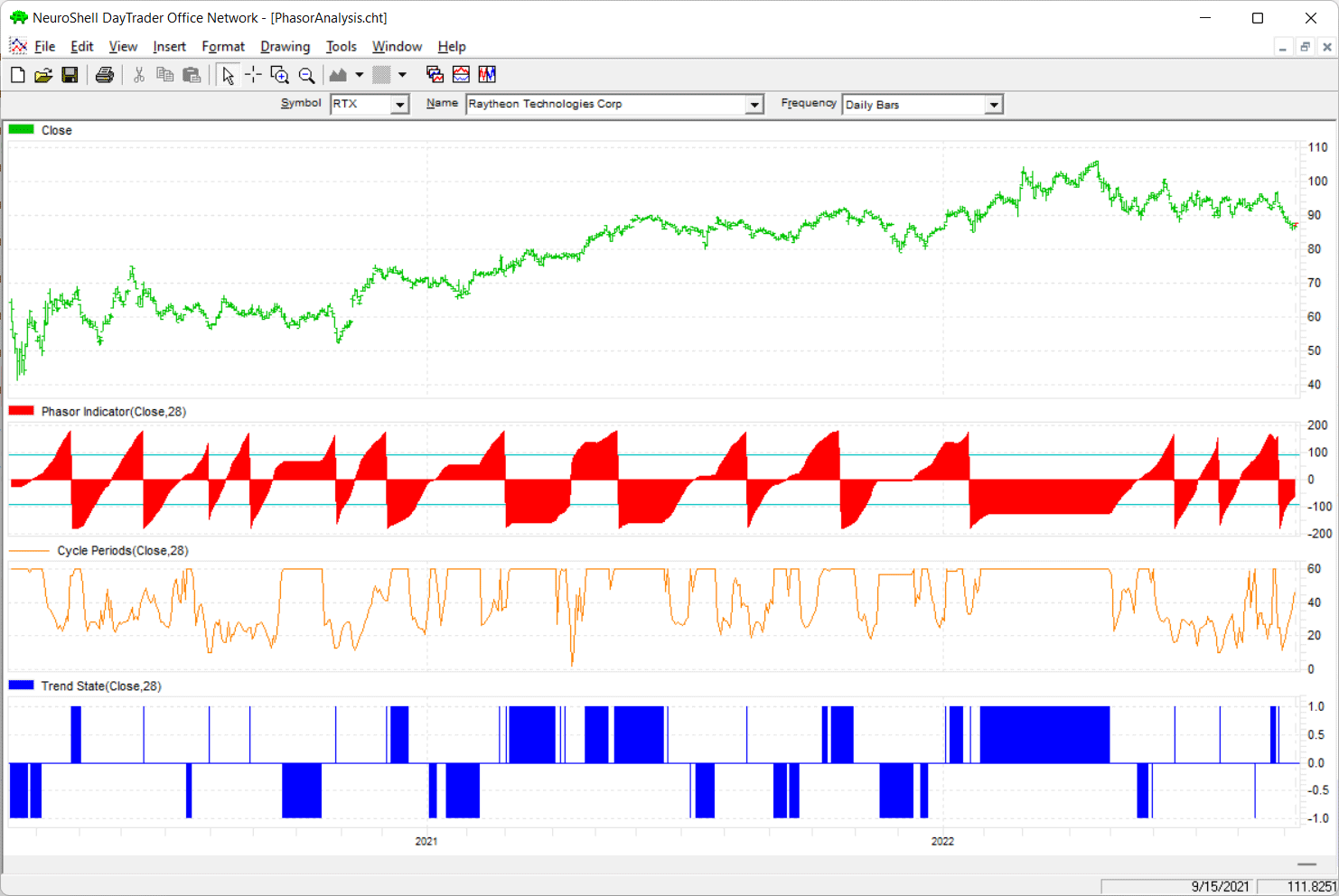Viewport: 1339px width, 896px height.
Task: Click the red Phasor Indicator swatch
Action: coord(21,411)
